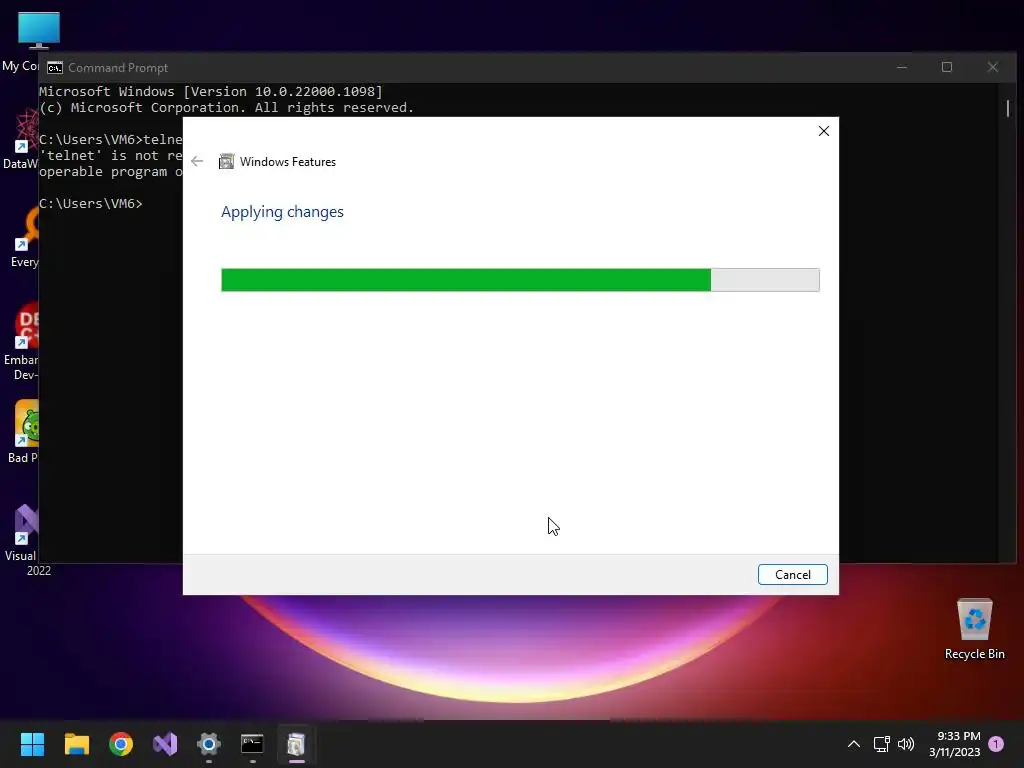
Task: Open the notification badge showing 1
Action: click(996, 744)
